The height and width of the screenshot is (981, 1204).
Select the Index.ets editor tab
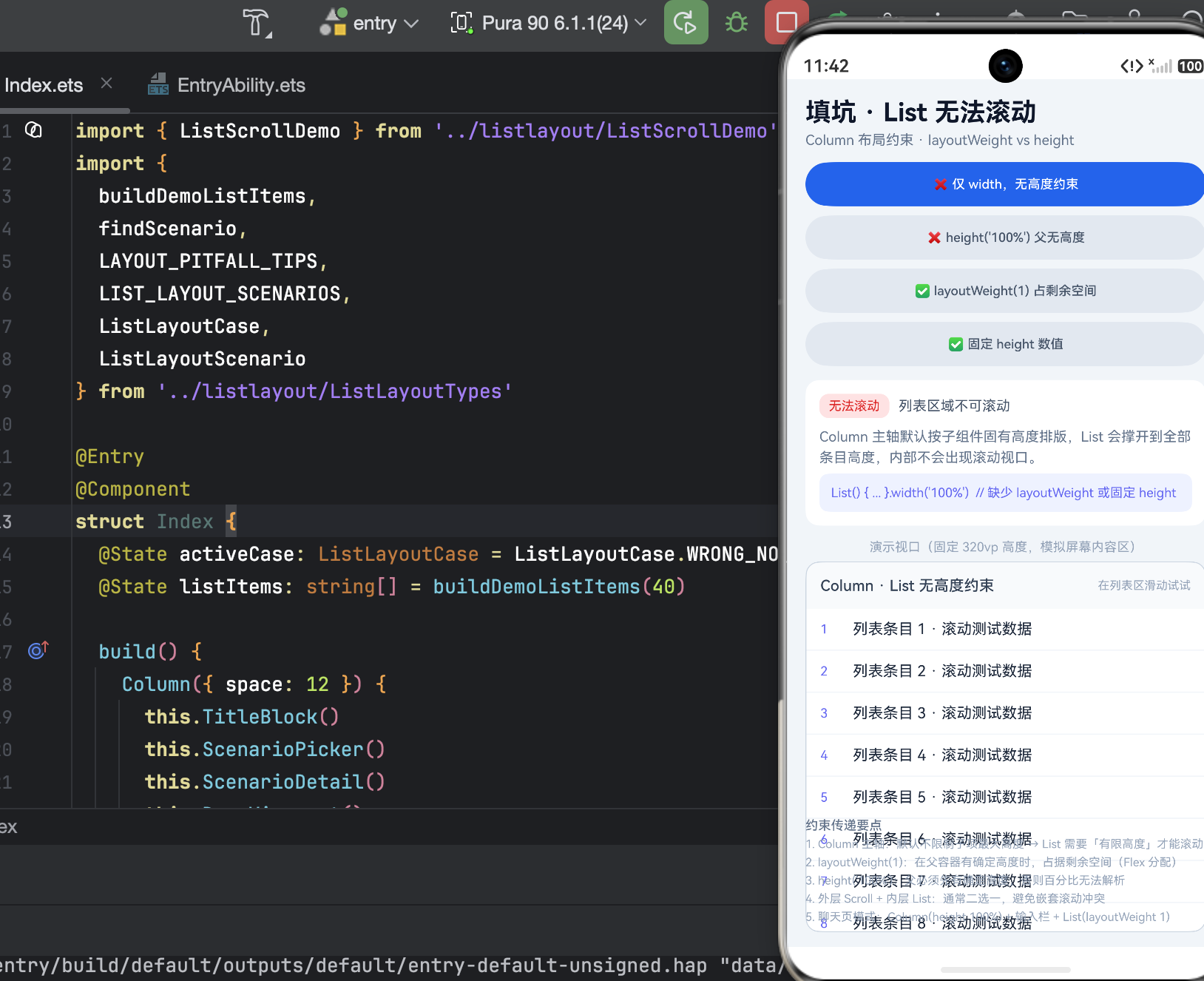44,85
